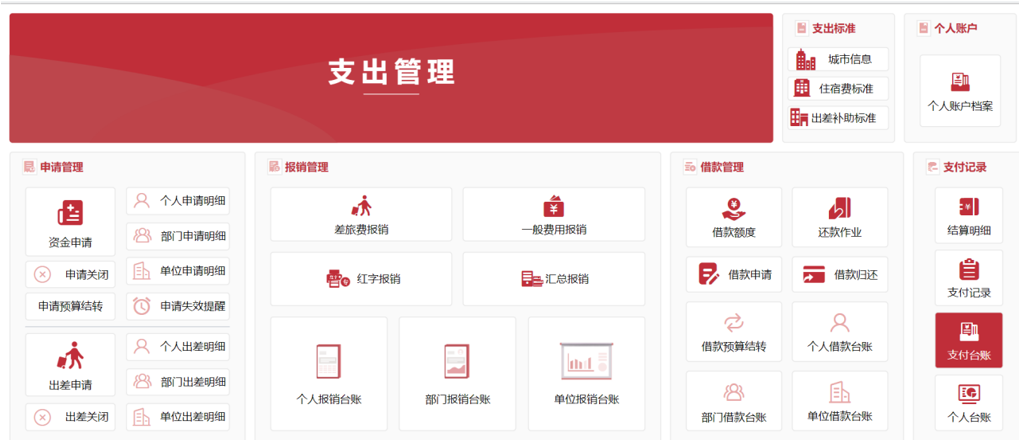The image size is (1021, 441).
Task: Click the 城市信息 button
Action: (x=838, y=59)
